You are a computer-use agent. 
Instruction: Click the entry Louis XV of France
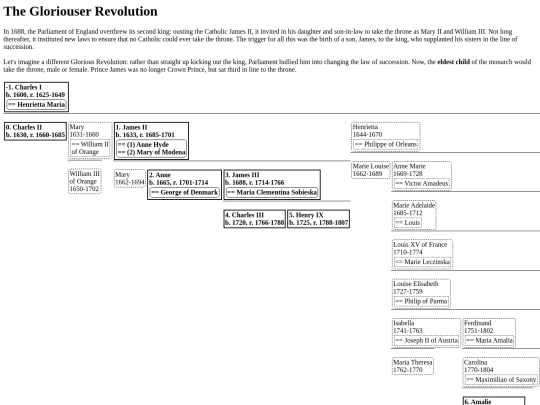coord(422,254)
